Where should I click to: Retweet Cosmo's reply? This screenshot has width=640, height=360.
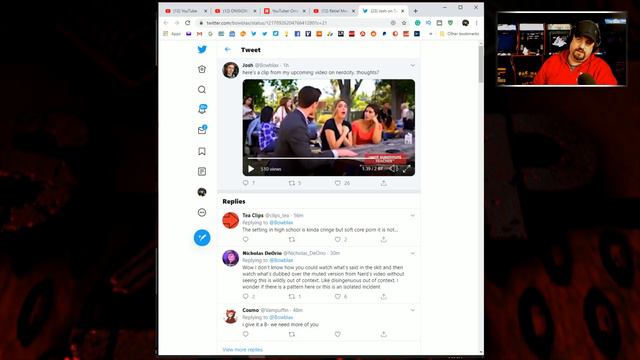pyautogui.click(x=291, y=334)
